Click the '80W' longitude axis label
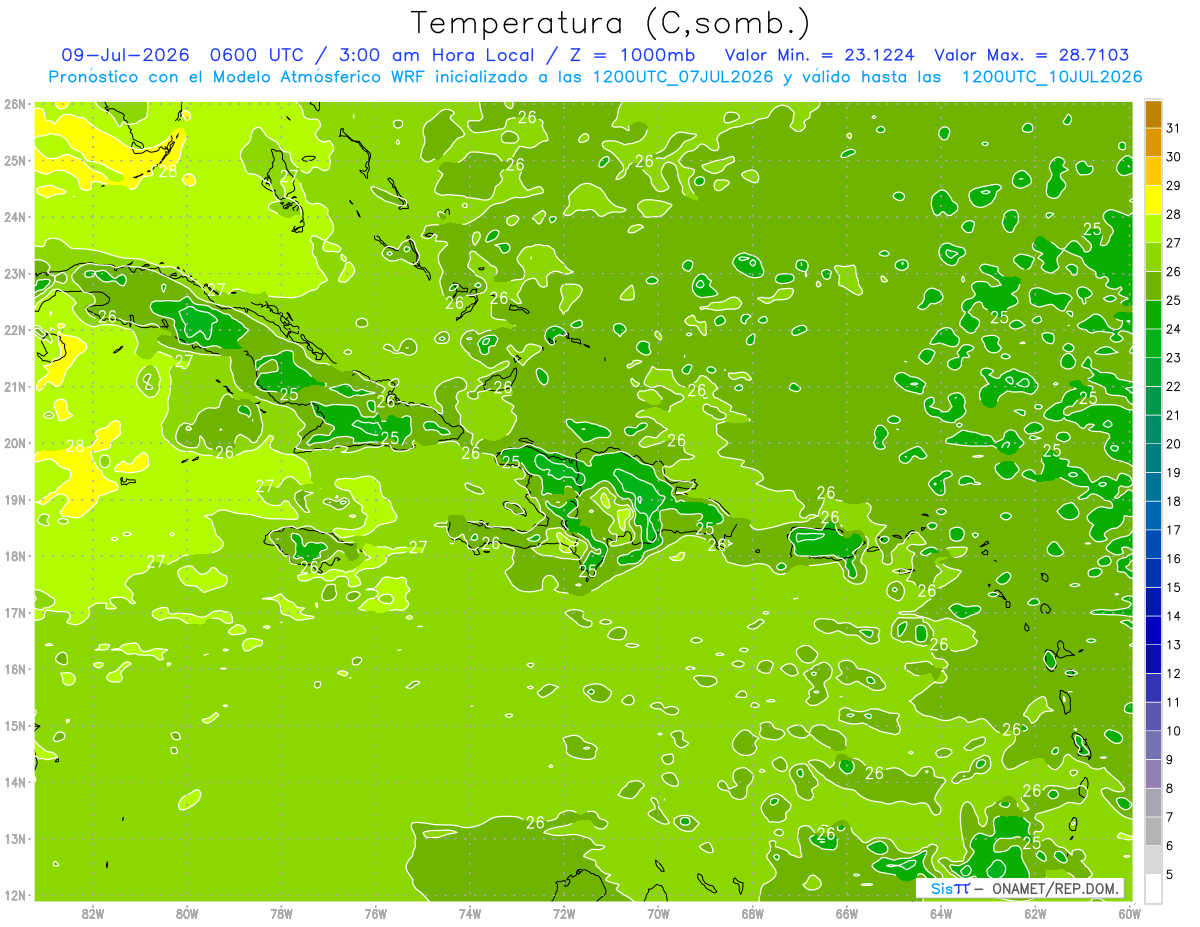This screenshot has height=927, width=1200. 187,913
